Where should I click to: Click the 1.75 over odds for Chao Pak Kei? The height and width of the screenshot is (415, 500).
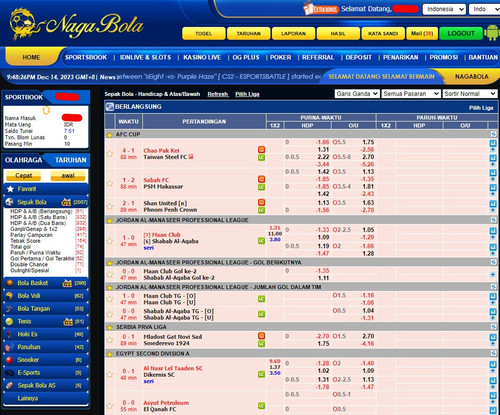click(x=368, y=142)
